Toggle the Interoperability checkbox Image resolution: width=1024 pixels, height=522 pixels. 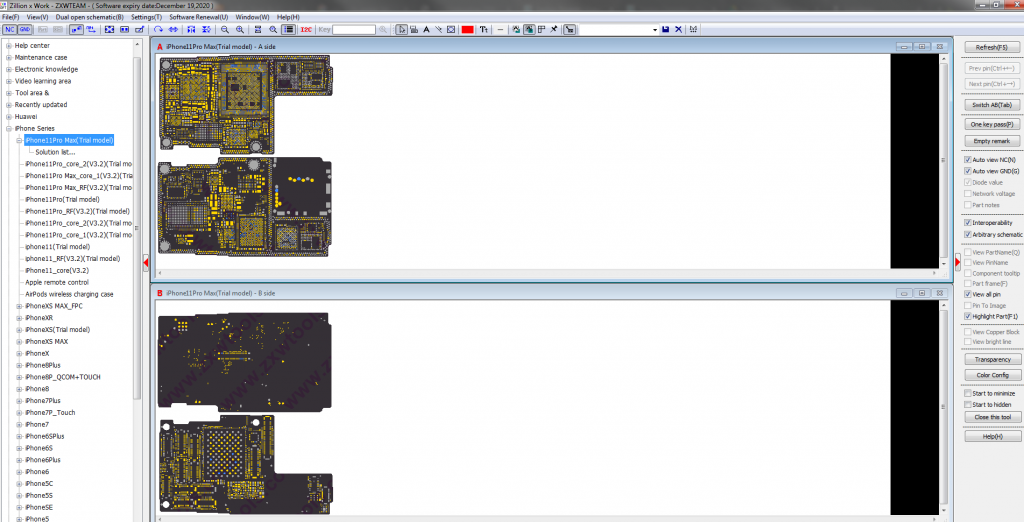tap(967, 222)
